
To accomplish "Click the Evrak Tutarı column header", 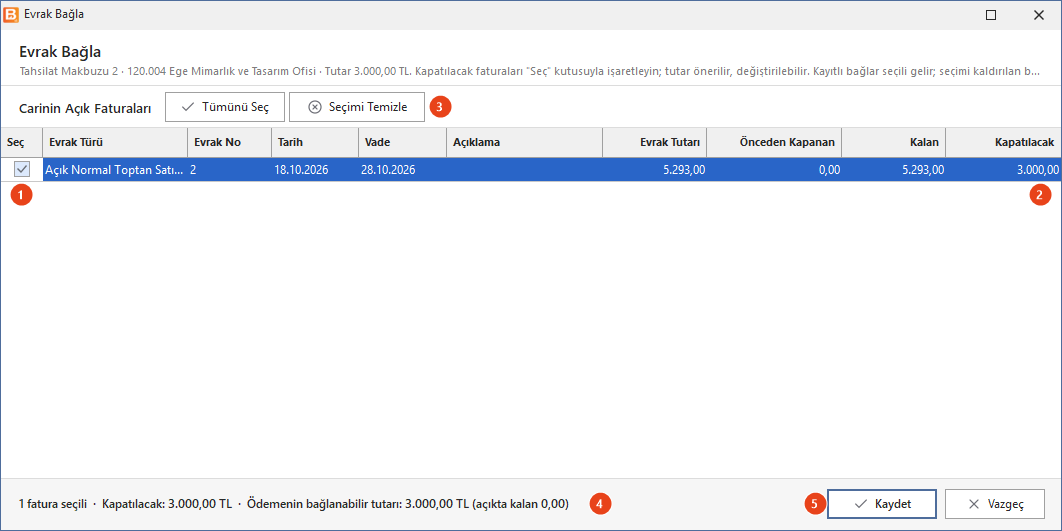I will coord(655,142).
